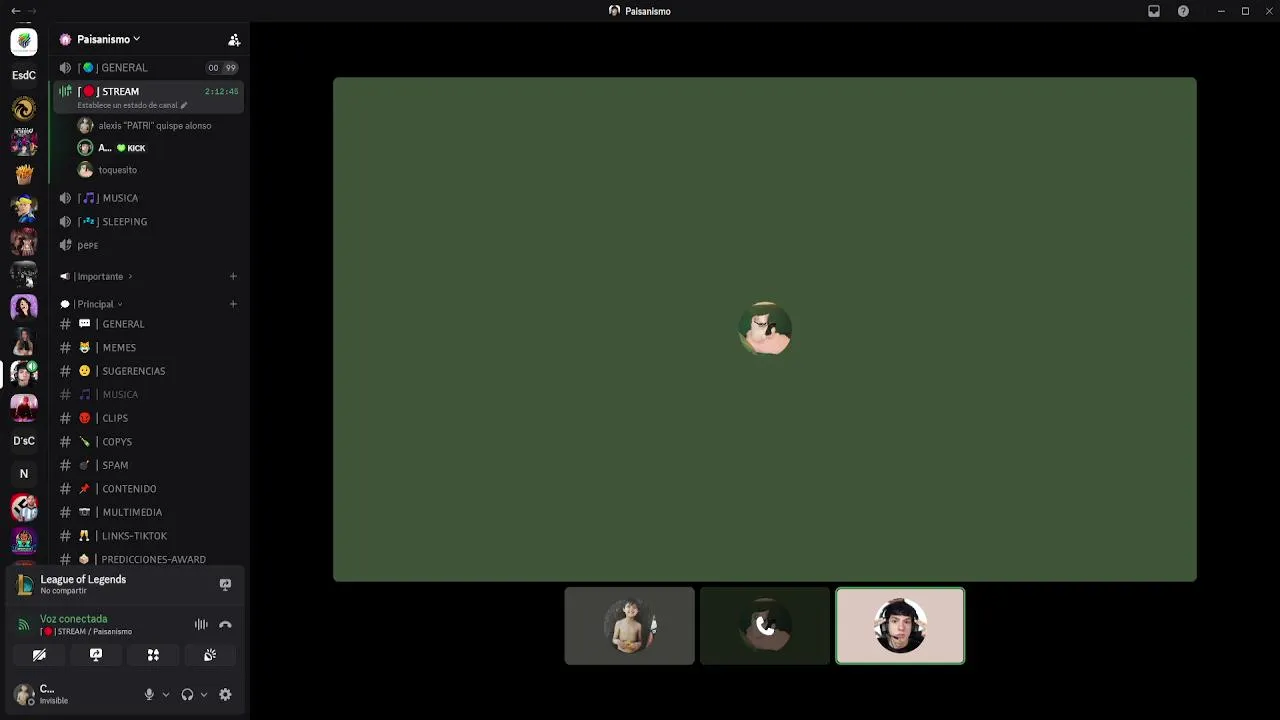The width and height of the screenshot is (1280, 720).
Task: Open the french fries server icon
Action: tap(24, 175)
